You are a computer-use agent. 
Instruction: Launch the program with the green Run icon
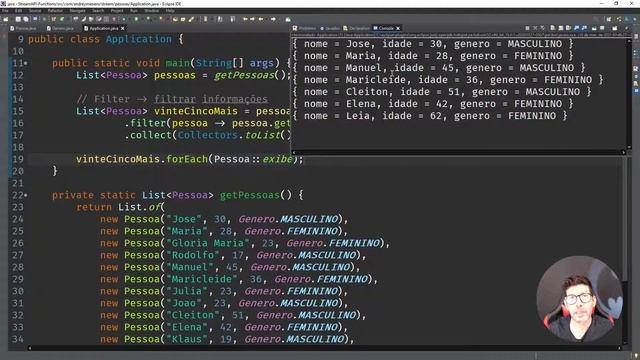136,19
